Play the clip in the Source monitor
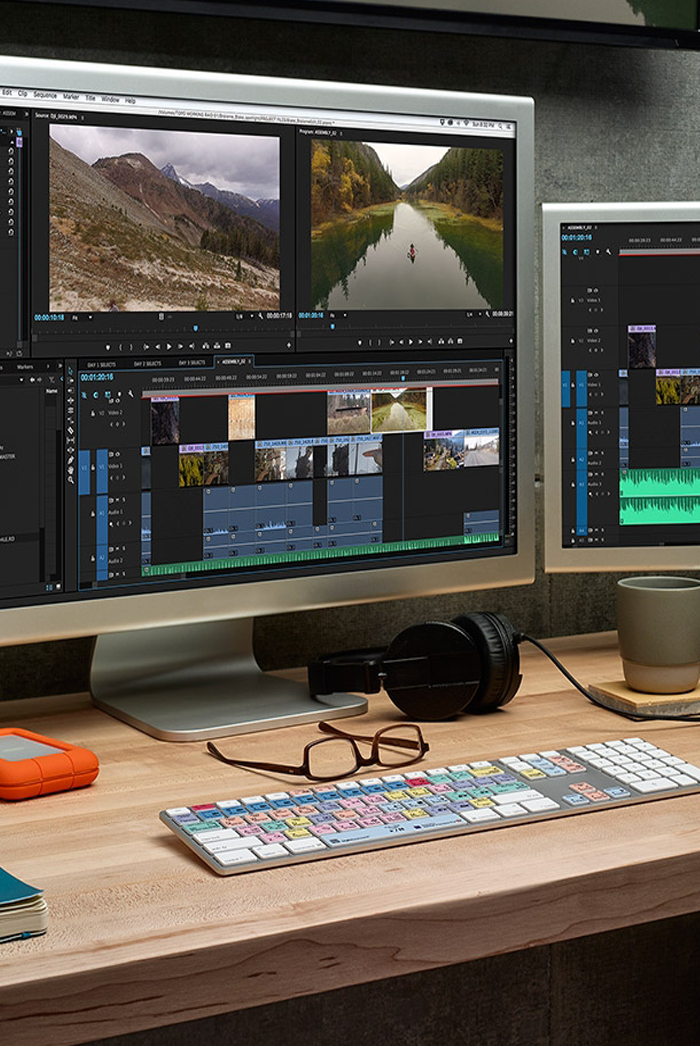 pos(169,346)
